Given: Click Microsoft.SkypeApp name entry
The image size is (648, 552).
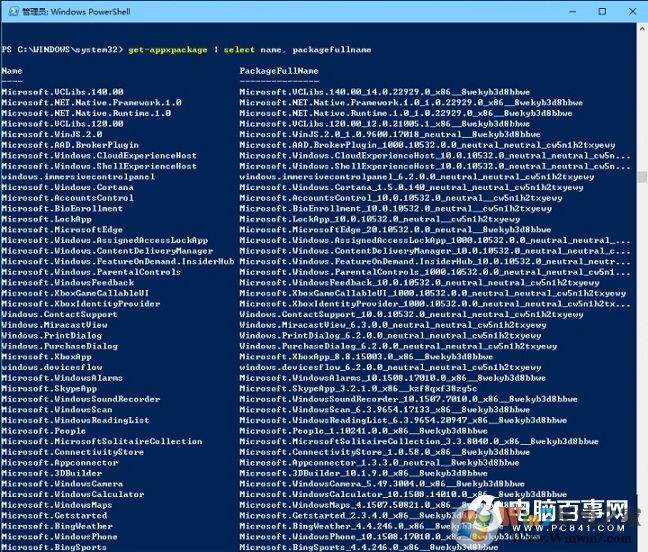Looking at the screenshot, I should [49, 388].
